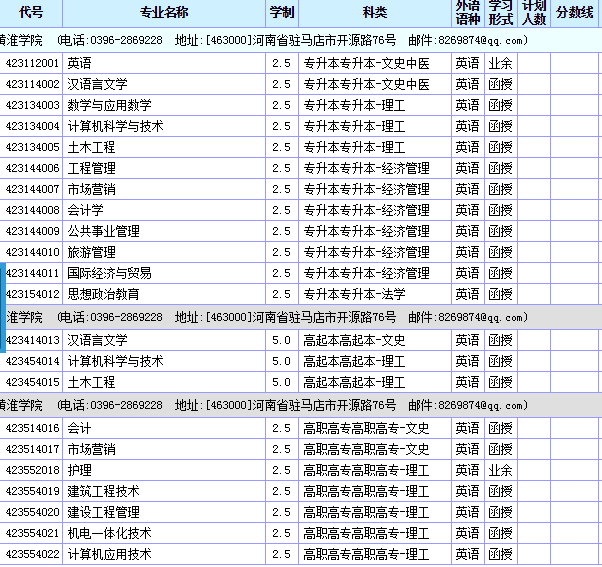Screen dimensions: 602x567
Task: Click the 计划人数 column header
Action: (x=534, y=13)
